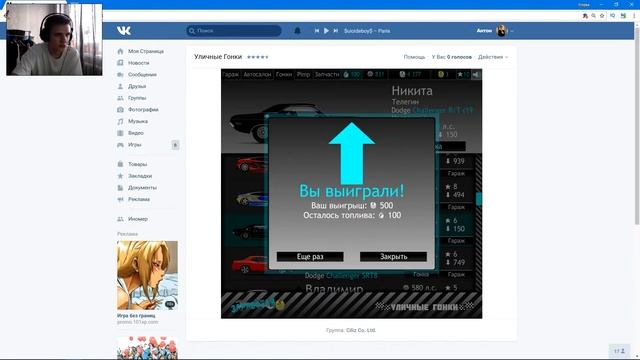Click the browser bookmark star icon
This screenshot has height=360, width=640.
tap(602, 16)
